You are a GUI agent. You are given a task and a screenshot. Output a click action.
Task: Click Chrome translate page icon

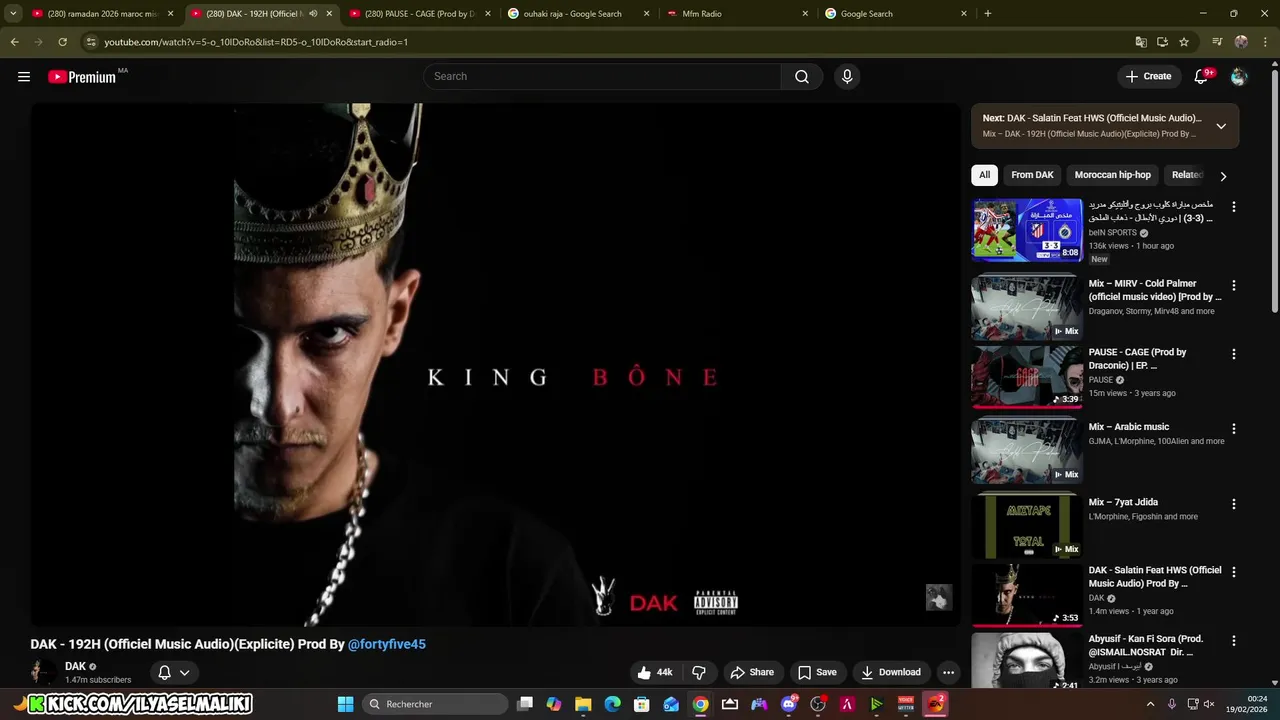pos(1141,42)
